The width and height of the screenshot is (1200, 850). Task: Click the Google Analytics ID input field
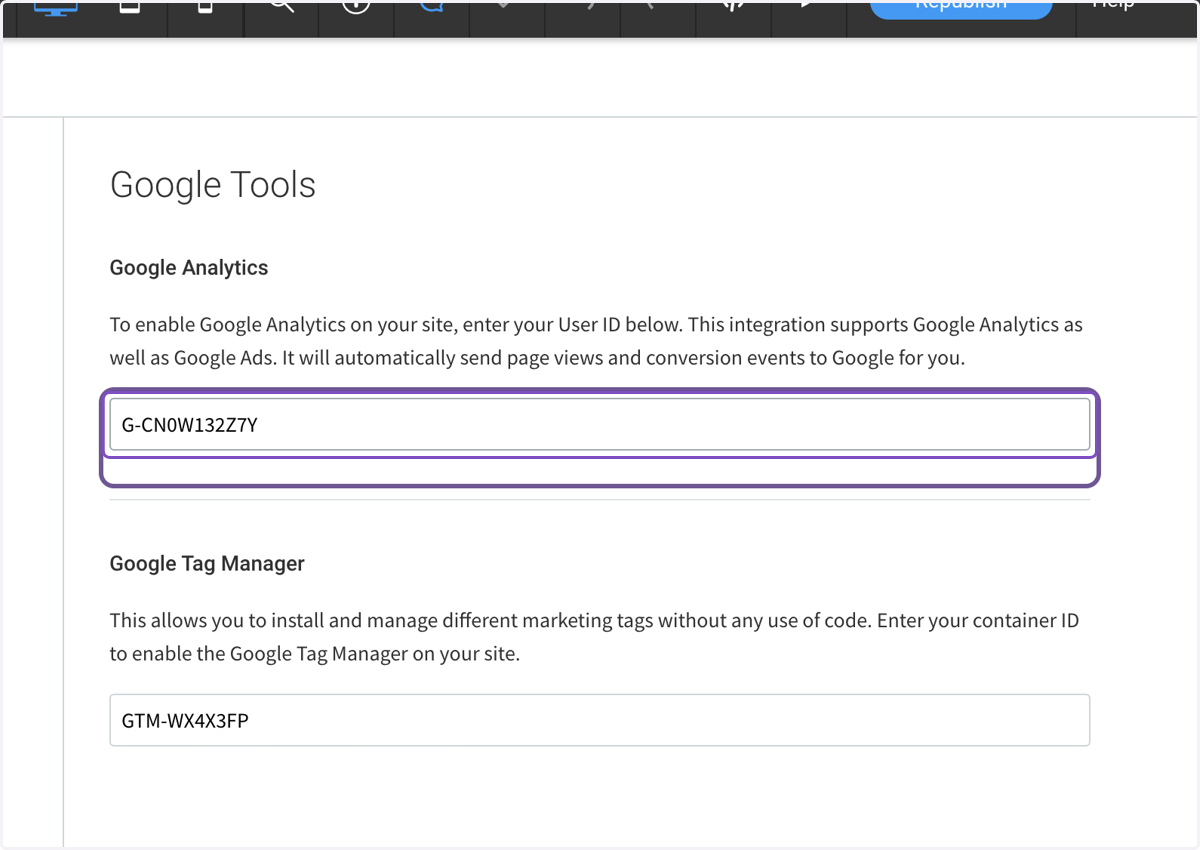[599, 425]
